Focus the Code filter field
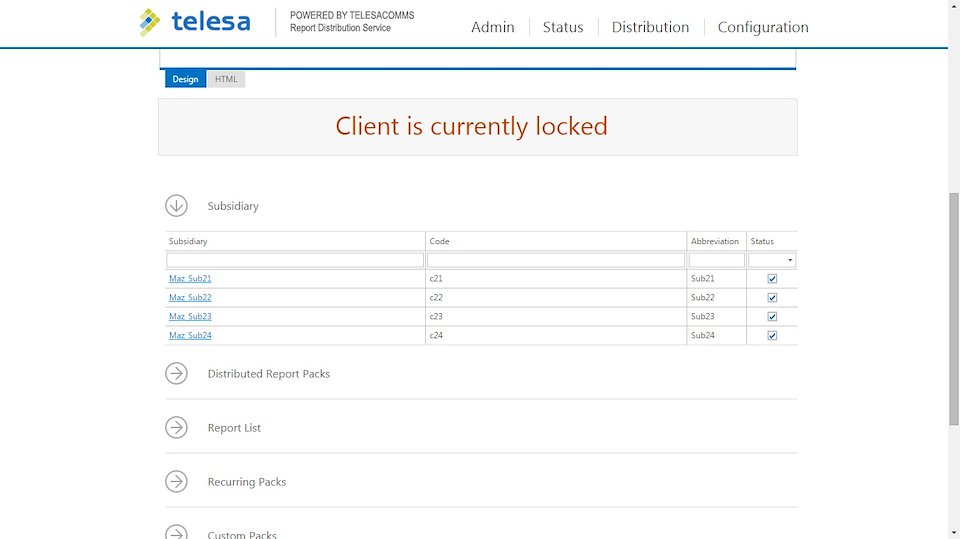960x539 pixels. [556, 260]
